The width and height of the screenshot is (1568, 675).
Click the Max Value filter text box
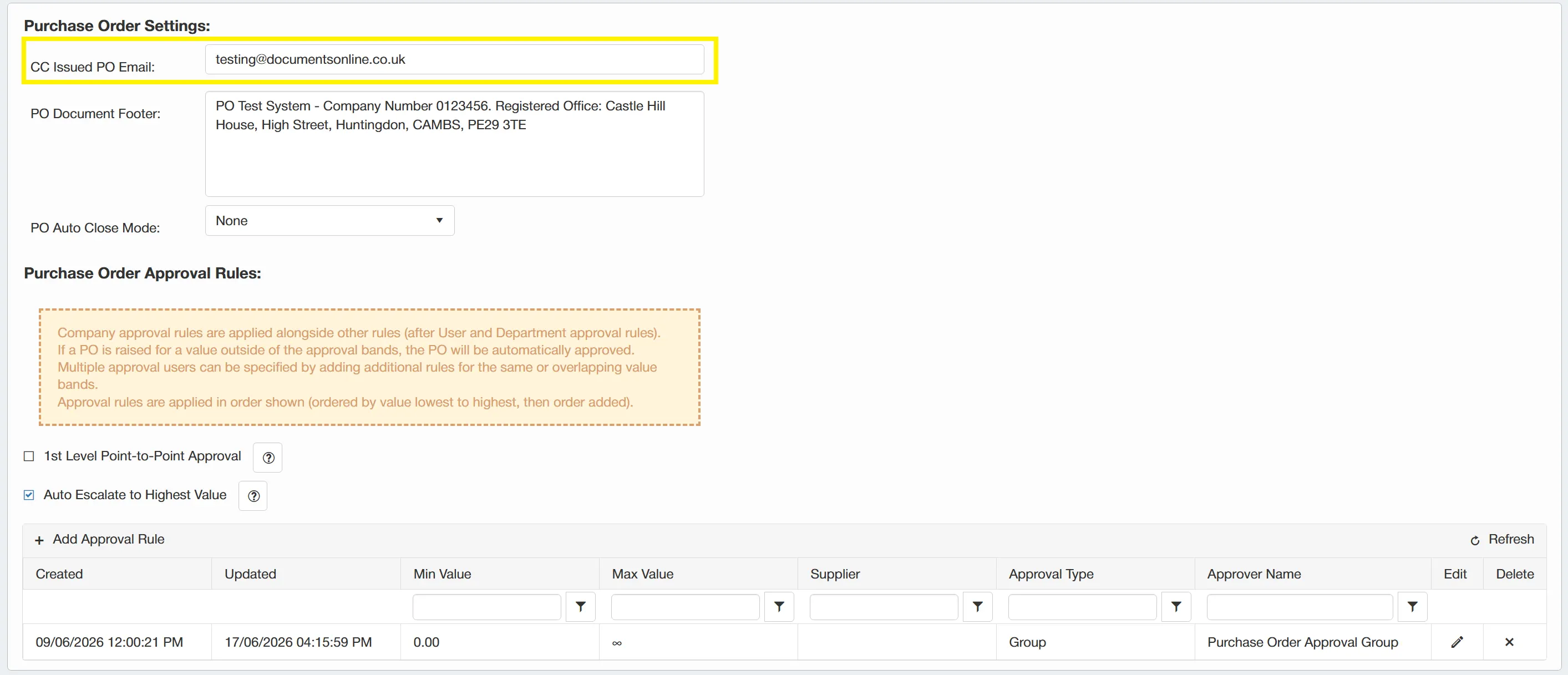[x=686, y=607]
